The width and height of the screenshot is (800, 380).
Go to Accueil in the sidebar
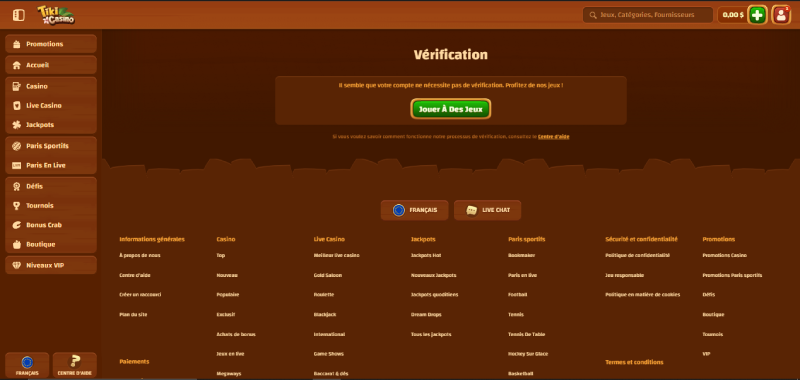(x=51, y=65)
